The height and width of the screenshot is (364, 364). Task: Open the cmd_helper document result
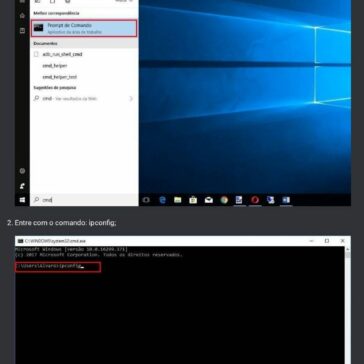click(x=55, y=66)
